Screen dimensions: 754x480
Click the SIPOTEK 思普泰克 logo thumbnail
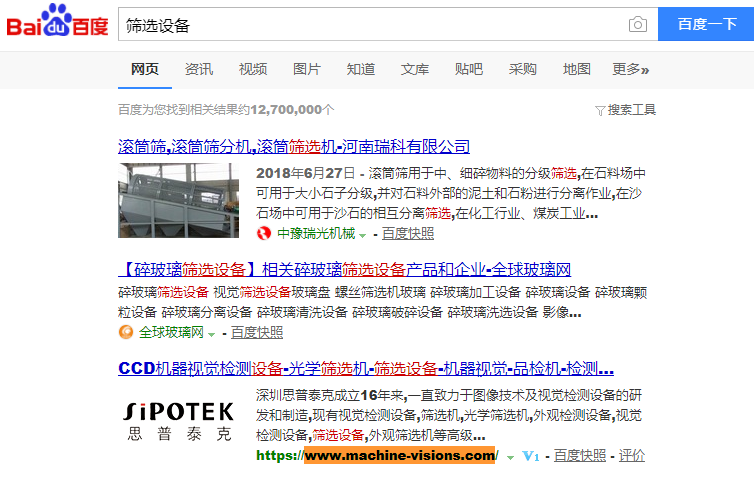click(x=178, y=421)
